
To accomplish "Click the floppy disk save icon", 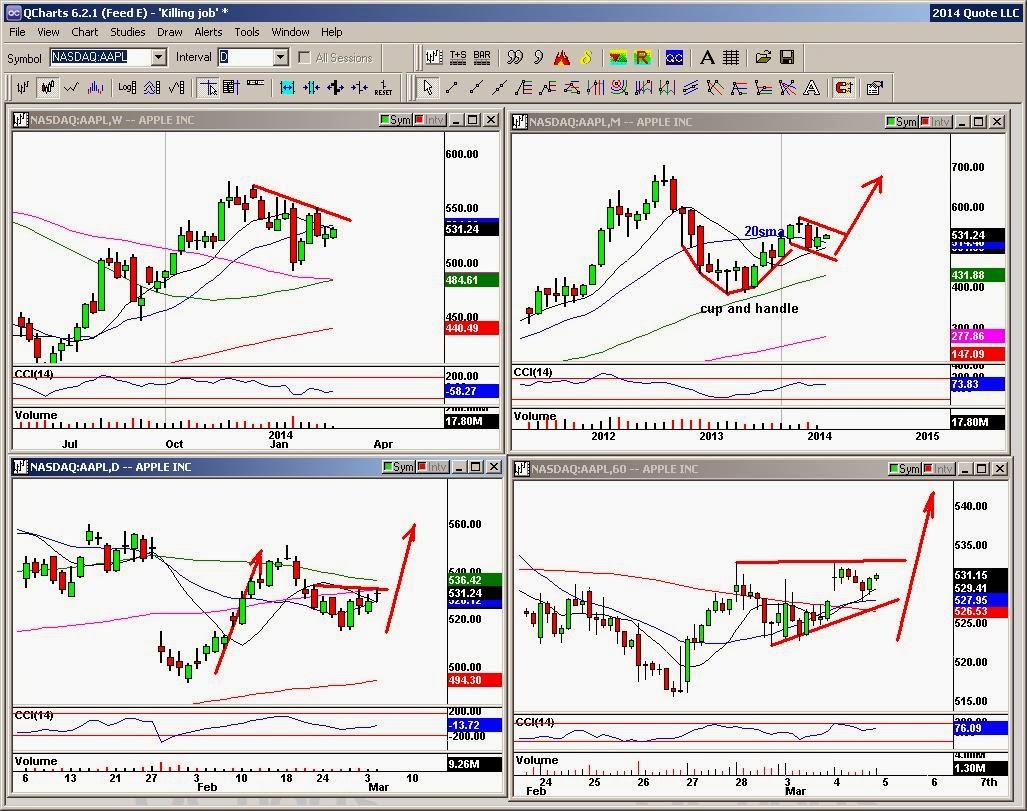I will click(787, 58).
